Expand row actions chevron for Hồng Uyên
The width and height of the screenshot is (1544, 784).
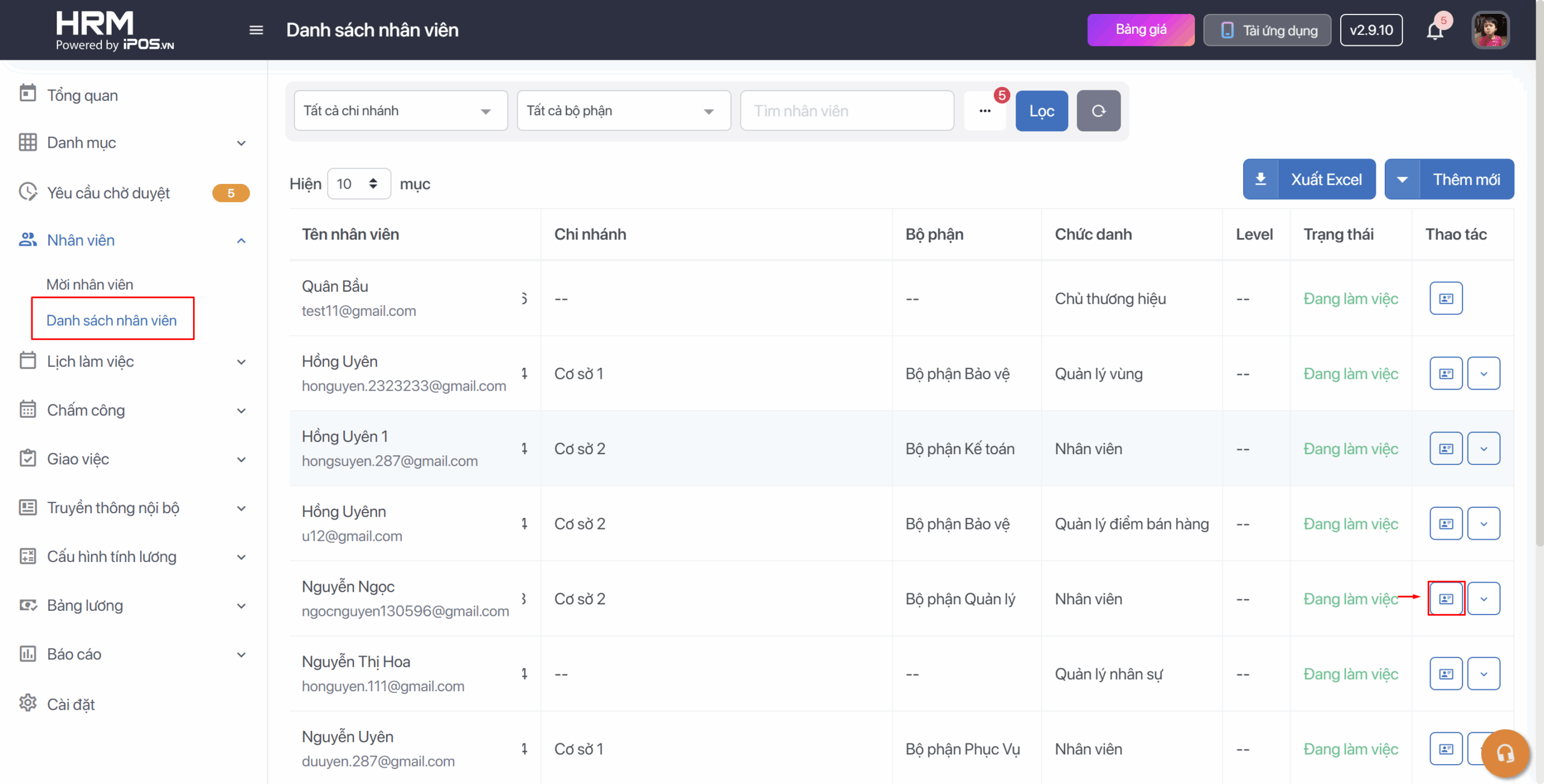[1484, 374]
